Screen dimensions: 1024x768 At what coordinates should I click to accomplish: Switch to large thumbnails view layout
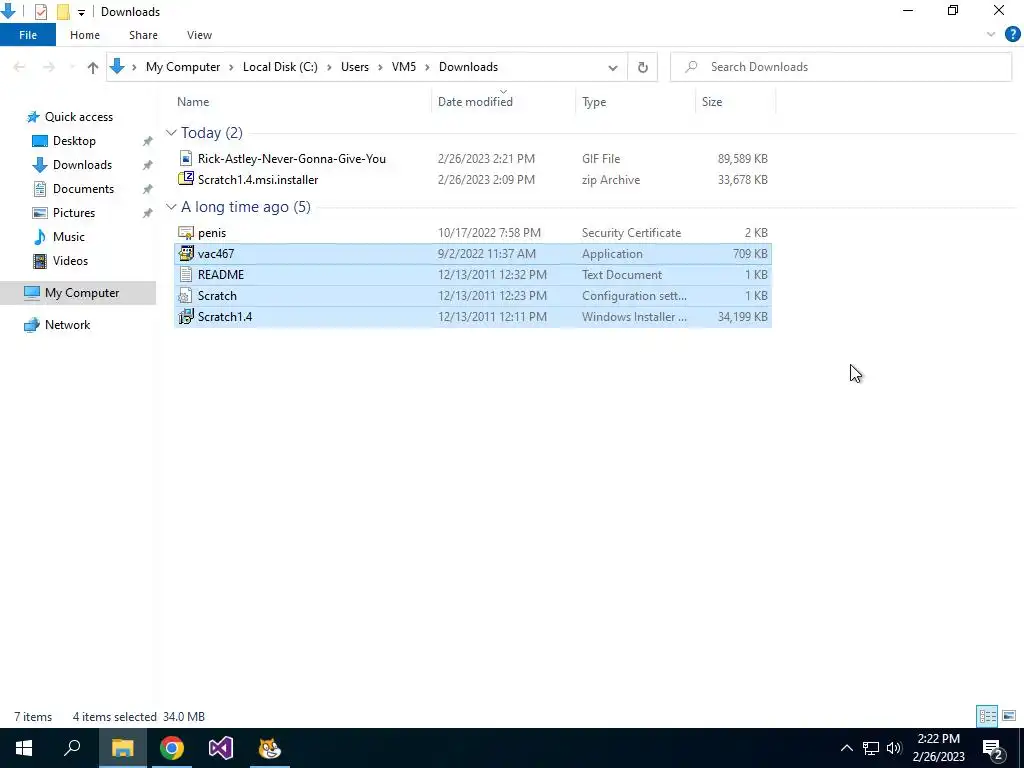pyautogui.click(x=1008, y=716)
